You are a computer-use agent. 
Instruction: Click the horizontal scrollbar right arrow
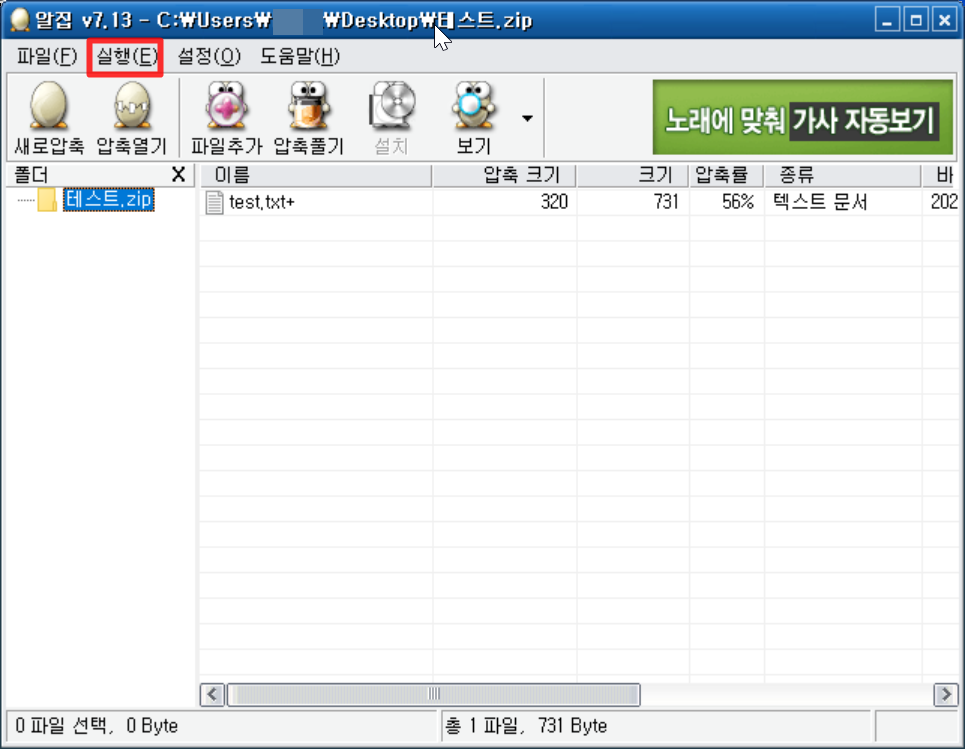945,695
